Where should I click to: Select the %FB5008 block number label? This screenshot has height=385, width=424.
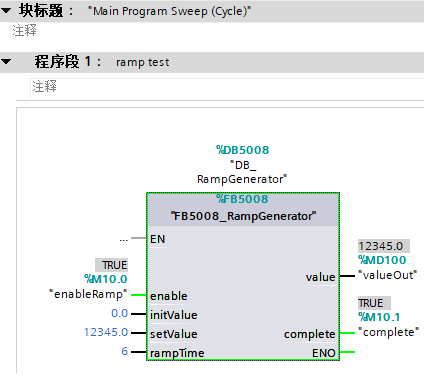click(x=242, y=199)
